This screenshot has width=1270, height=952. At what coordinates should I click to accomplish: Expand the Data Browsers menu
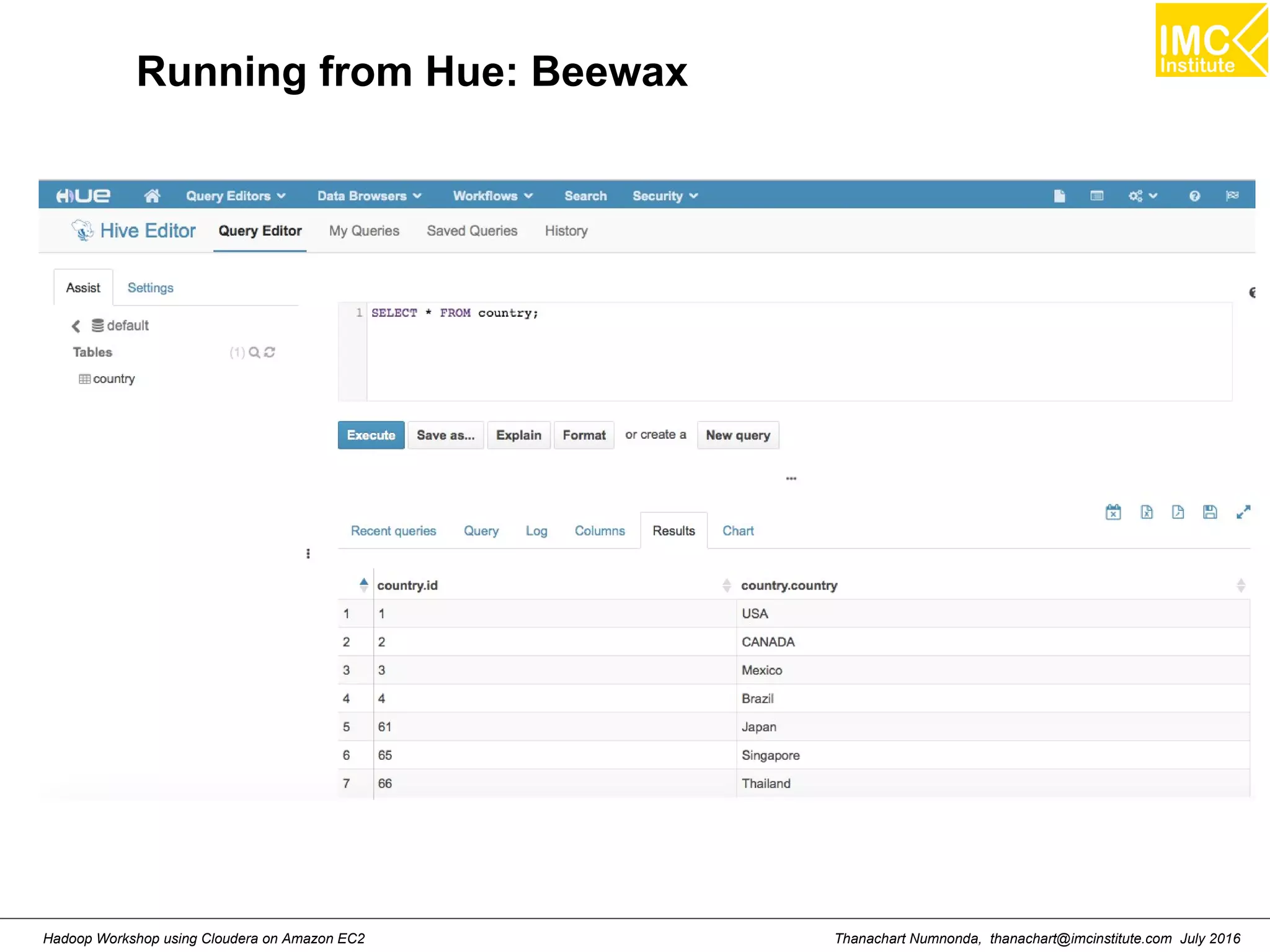pos(370,196)
